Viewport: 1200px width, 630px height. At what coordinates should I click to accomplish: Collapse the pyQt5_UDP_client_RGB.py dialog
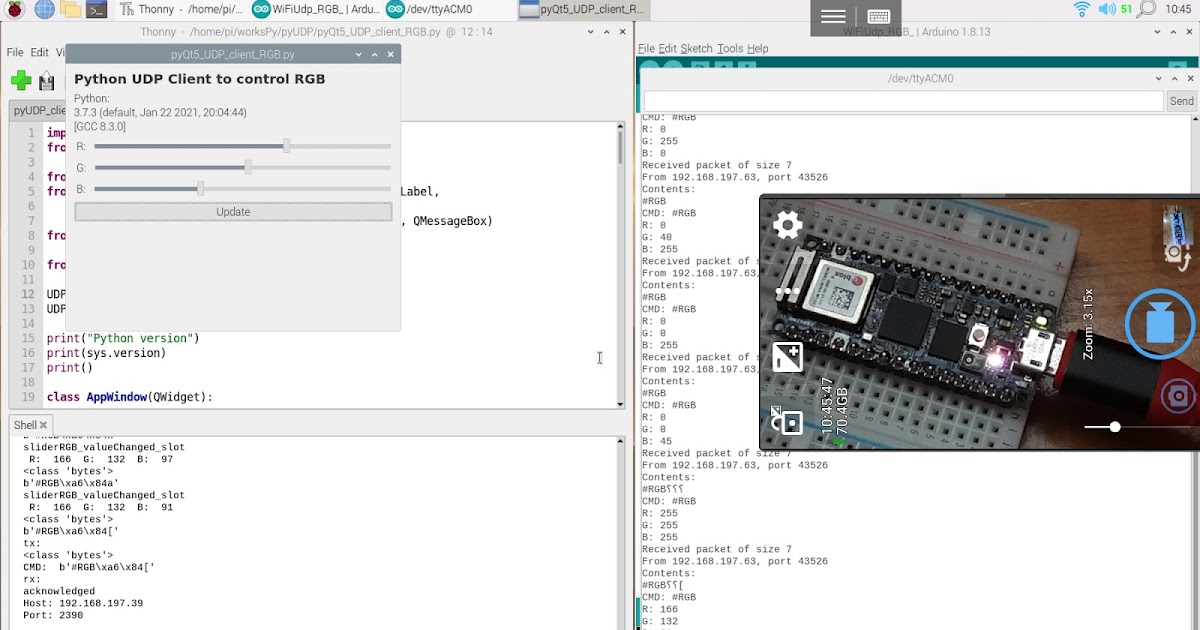[358, 54]
